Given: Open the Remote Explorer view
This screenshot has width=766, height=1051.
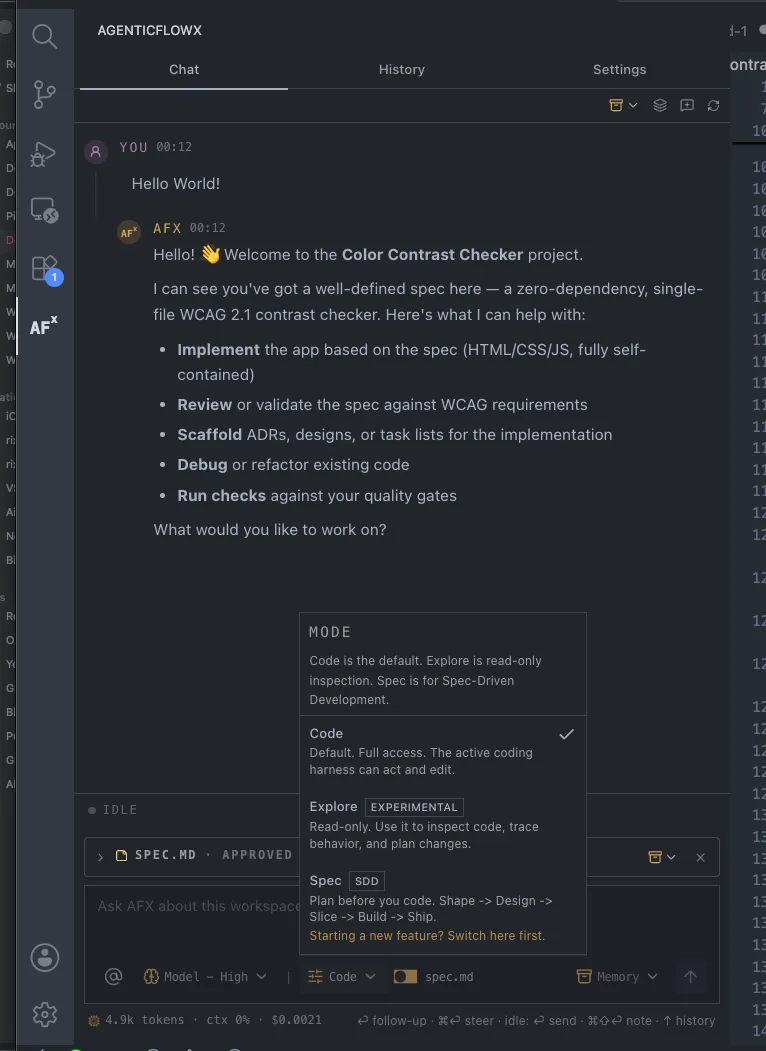Looking at the screenshot, I should click(x=44, y=210).
